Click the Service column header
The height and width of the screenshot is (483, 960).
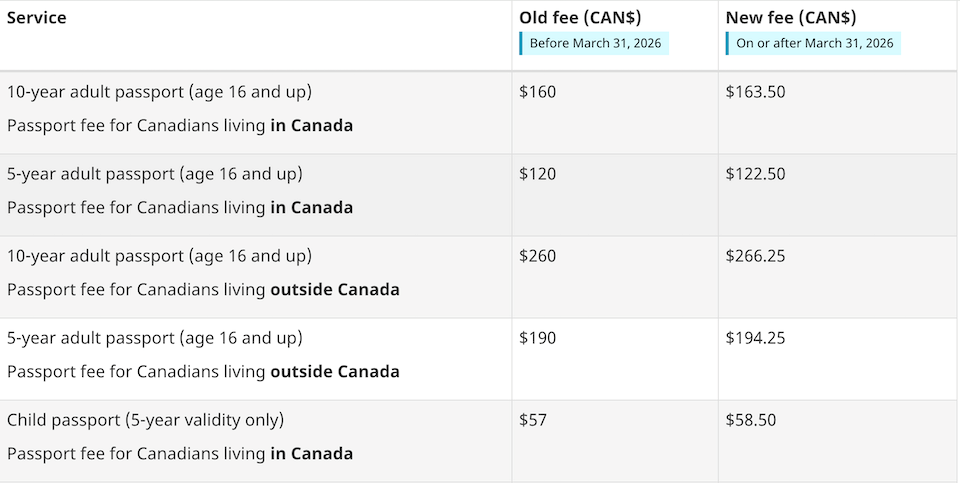coord(37,18)
